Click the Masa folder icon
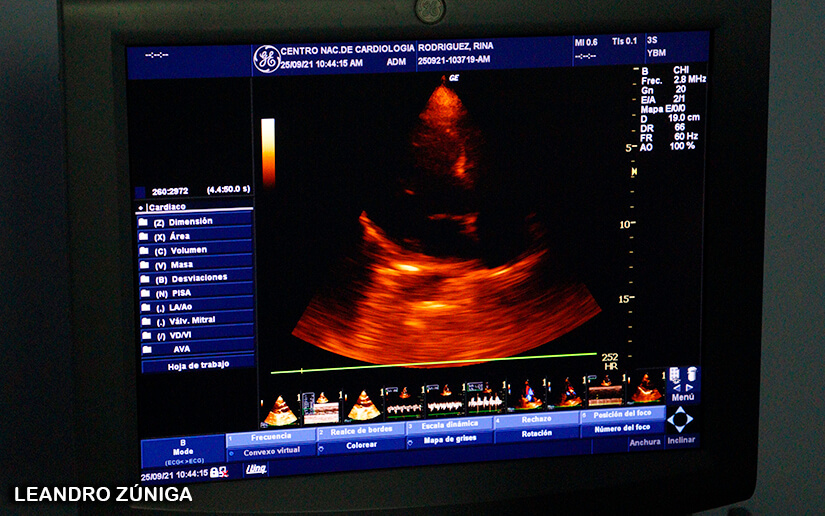Viewport: 825px width, 516px height. coord(144,265)
